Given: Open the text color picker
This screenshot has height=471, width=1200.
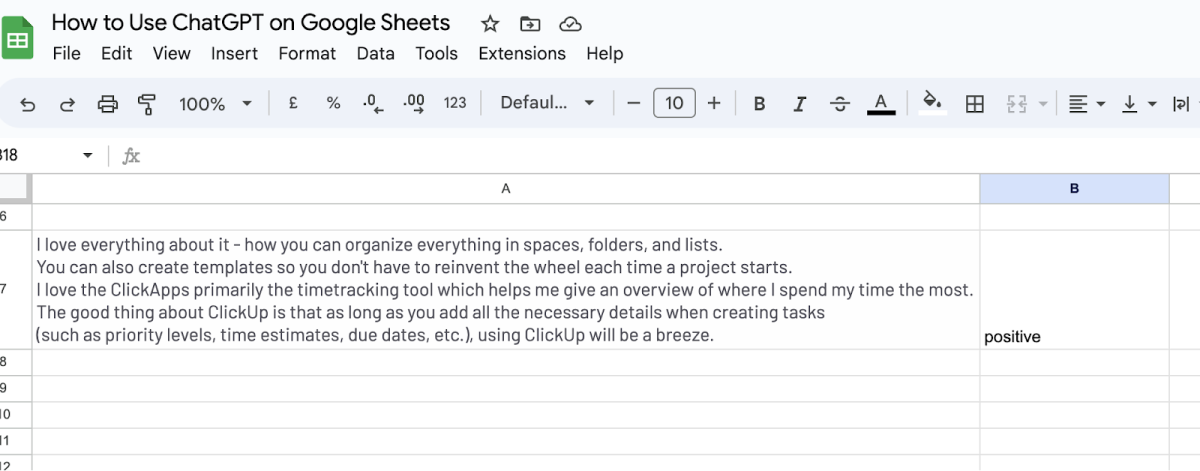Looking at the screenshot, I should (881, 103).
